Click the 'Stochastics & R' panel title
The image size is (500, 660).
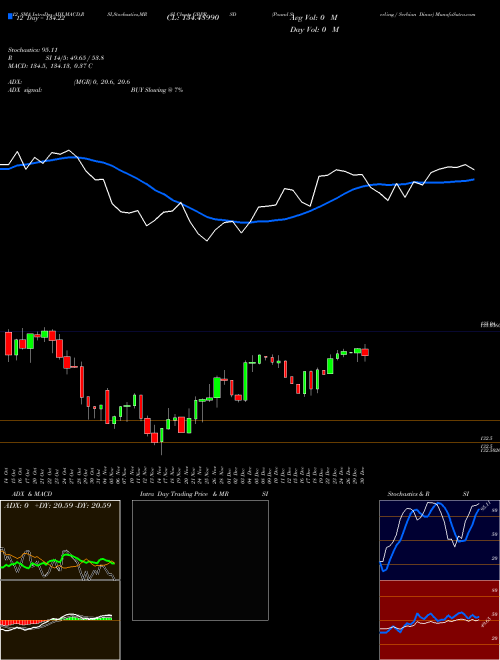(x=408, y=494)
